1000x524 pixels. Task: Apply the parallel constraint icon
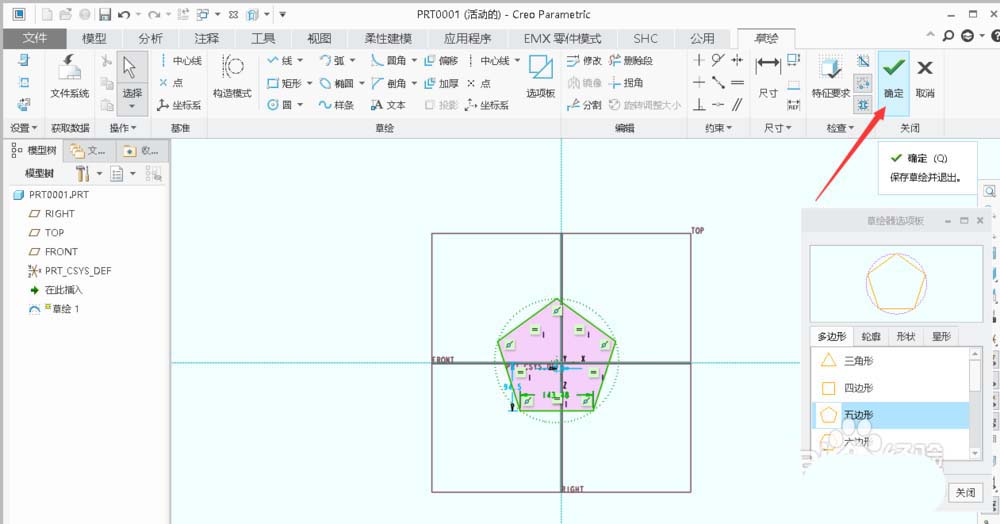737,105
